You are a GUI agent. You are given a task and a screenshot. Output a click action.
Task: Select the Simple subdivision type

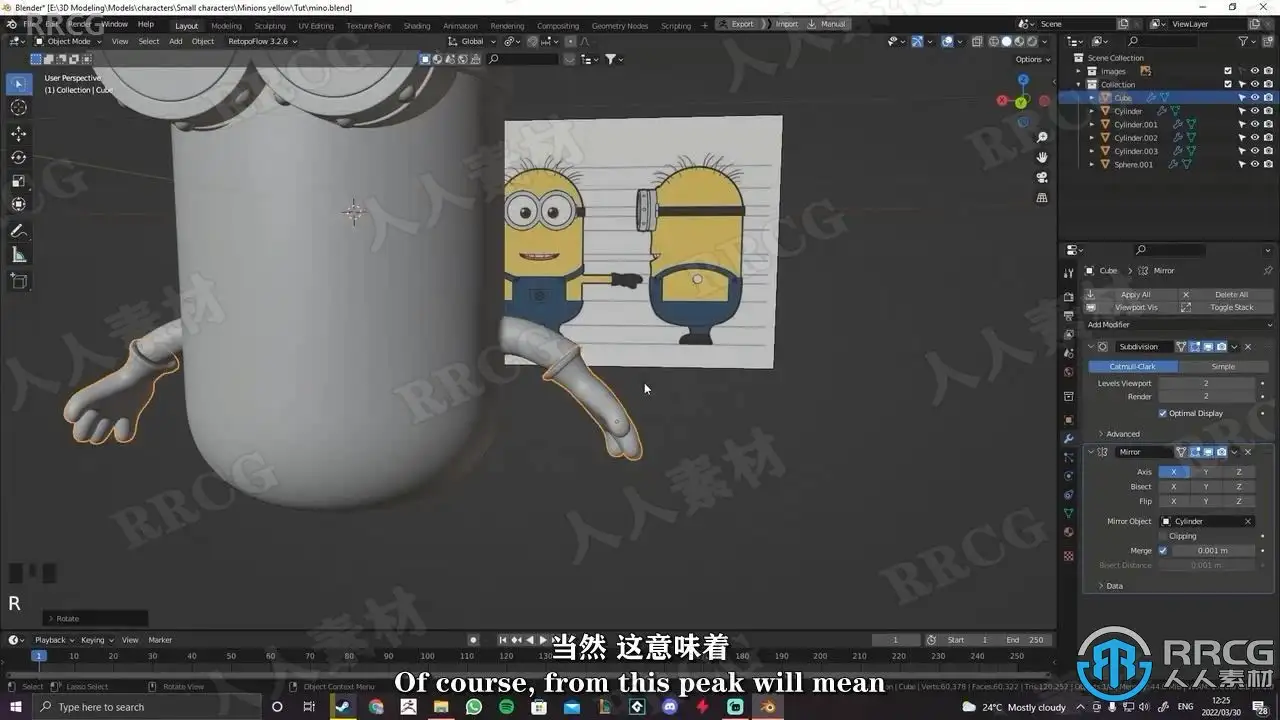1223,367
